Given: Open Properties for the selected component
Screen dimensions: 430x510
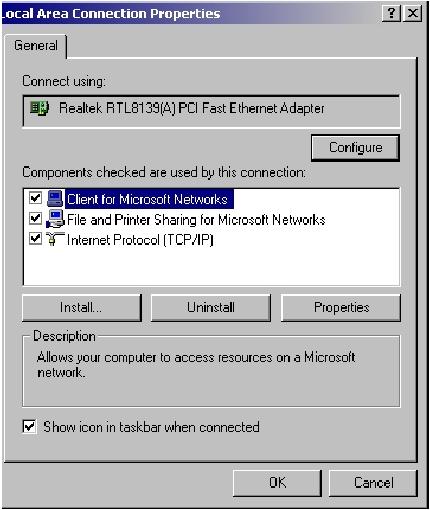Looking at the screenshot, I should click(341, 308).
